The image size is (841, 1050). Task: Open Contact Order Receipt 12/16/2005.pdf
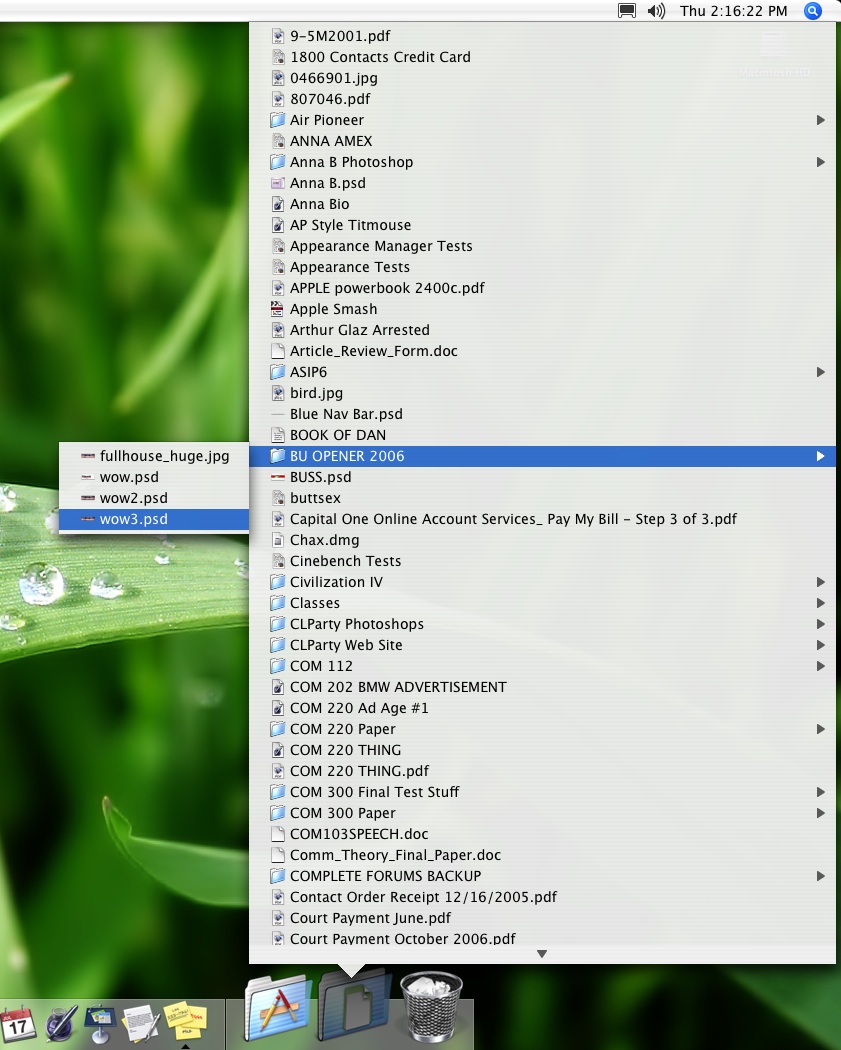pos(542,897)
